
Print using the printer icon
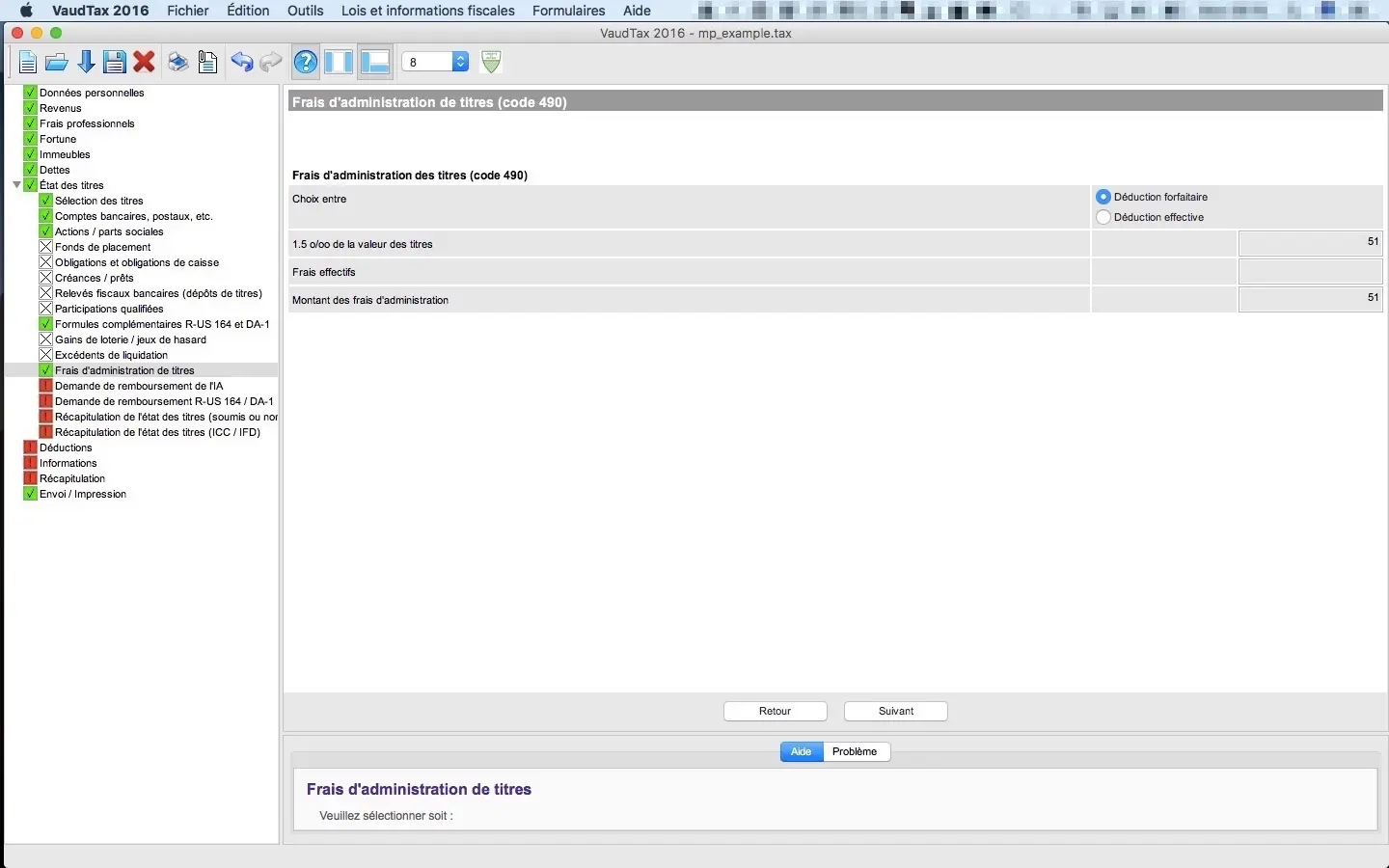[177, 63]
